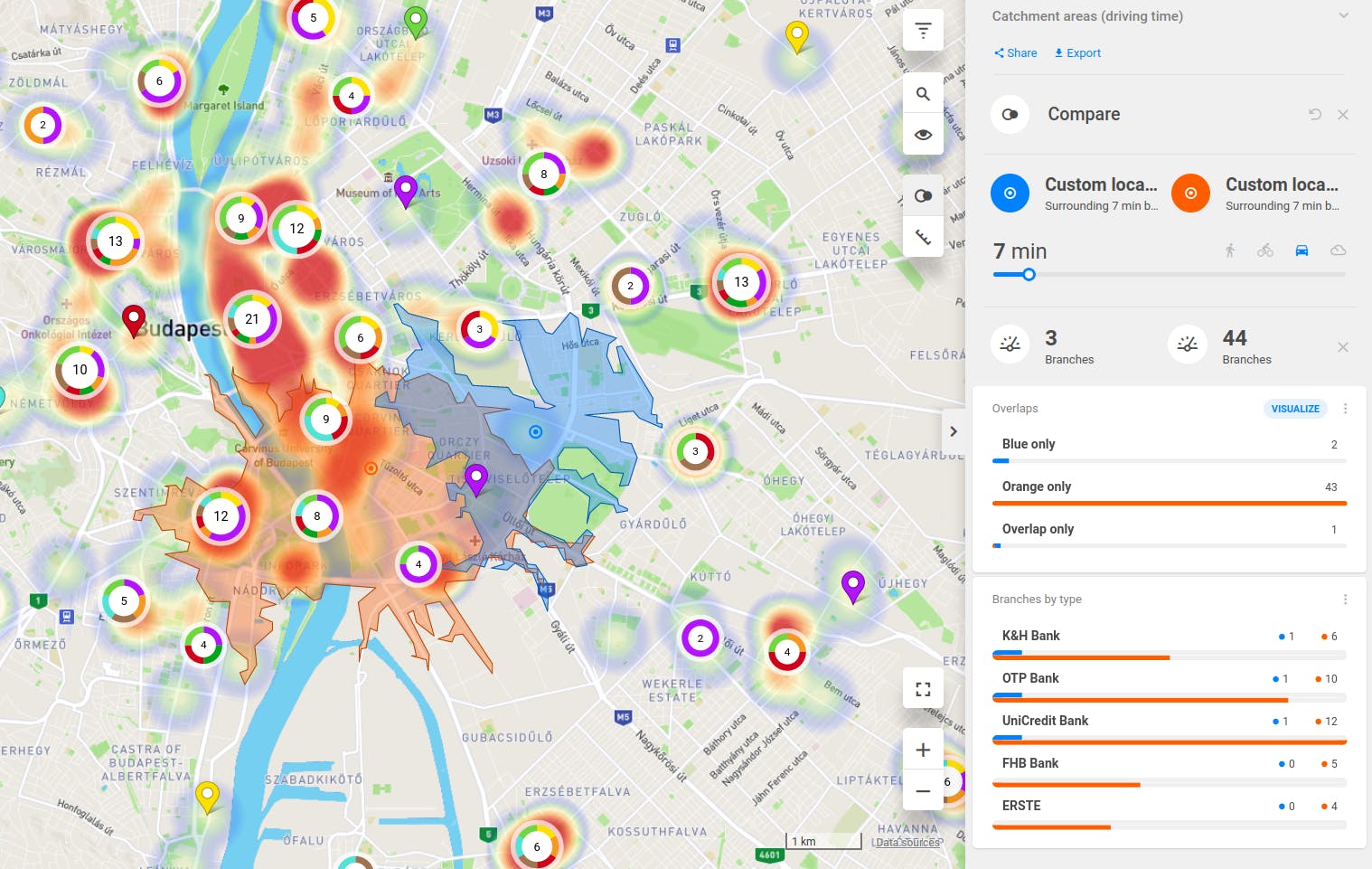Image resolution: width=1372 pixels, height=869 pixels.
Task: Click the map search magnifier icon
Action: 923,94
